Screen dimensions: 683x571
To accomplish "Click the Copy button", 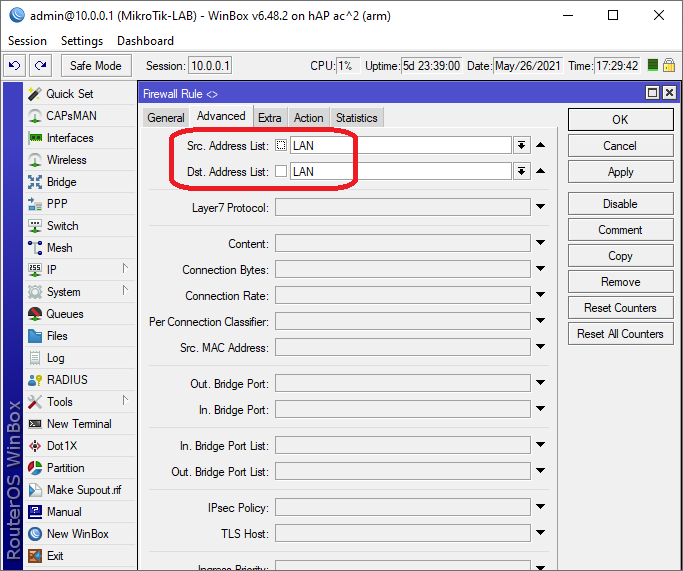I will [620, 256].
